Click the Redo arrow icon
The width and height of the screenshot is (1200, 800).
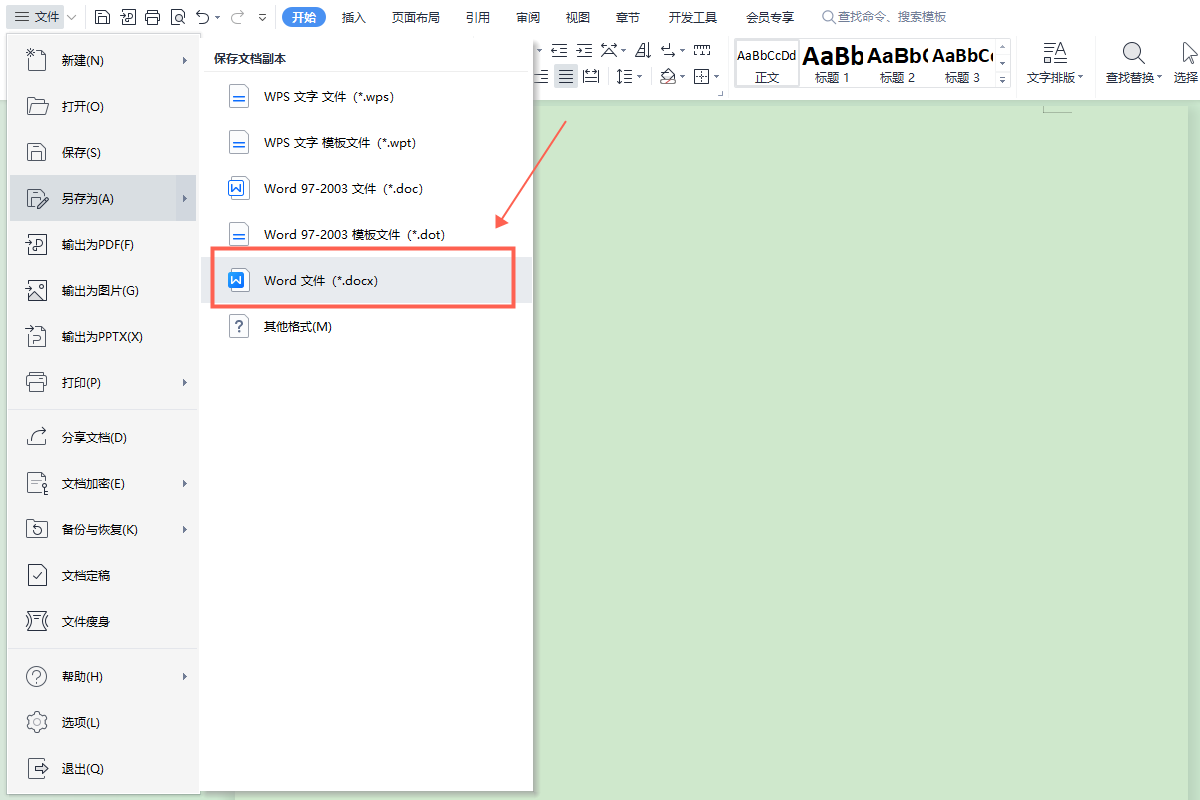(x=237, y=17)
